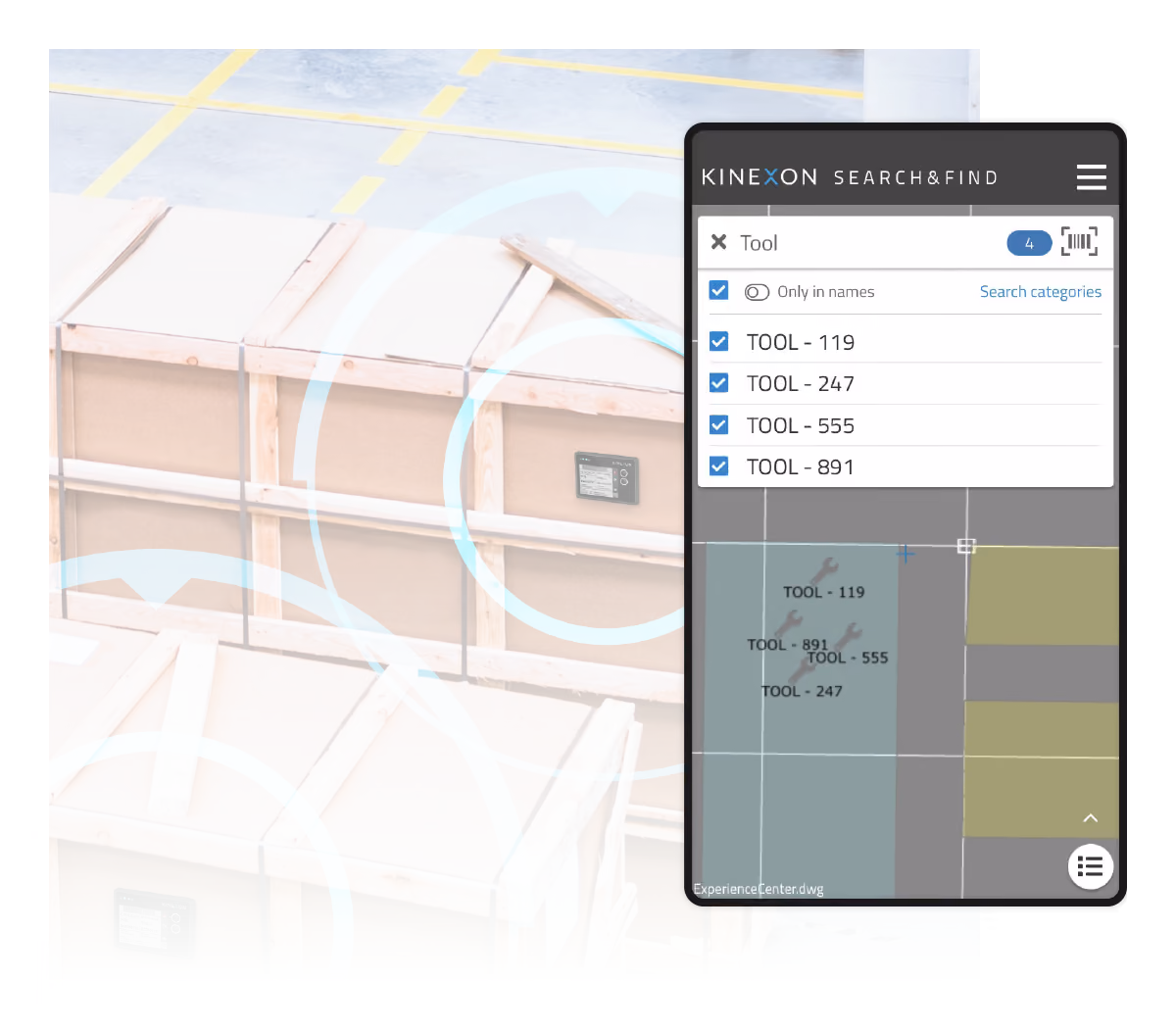
Task: Select TOOL - 891 list entry text
Action: [x=801, y=467]
